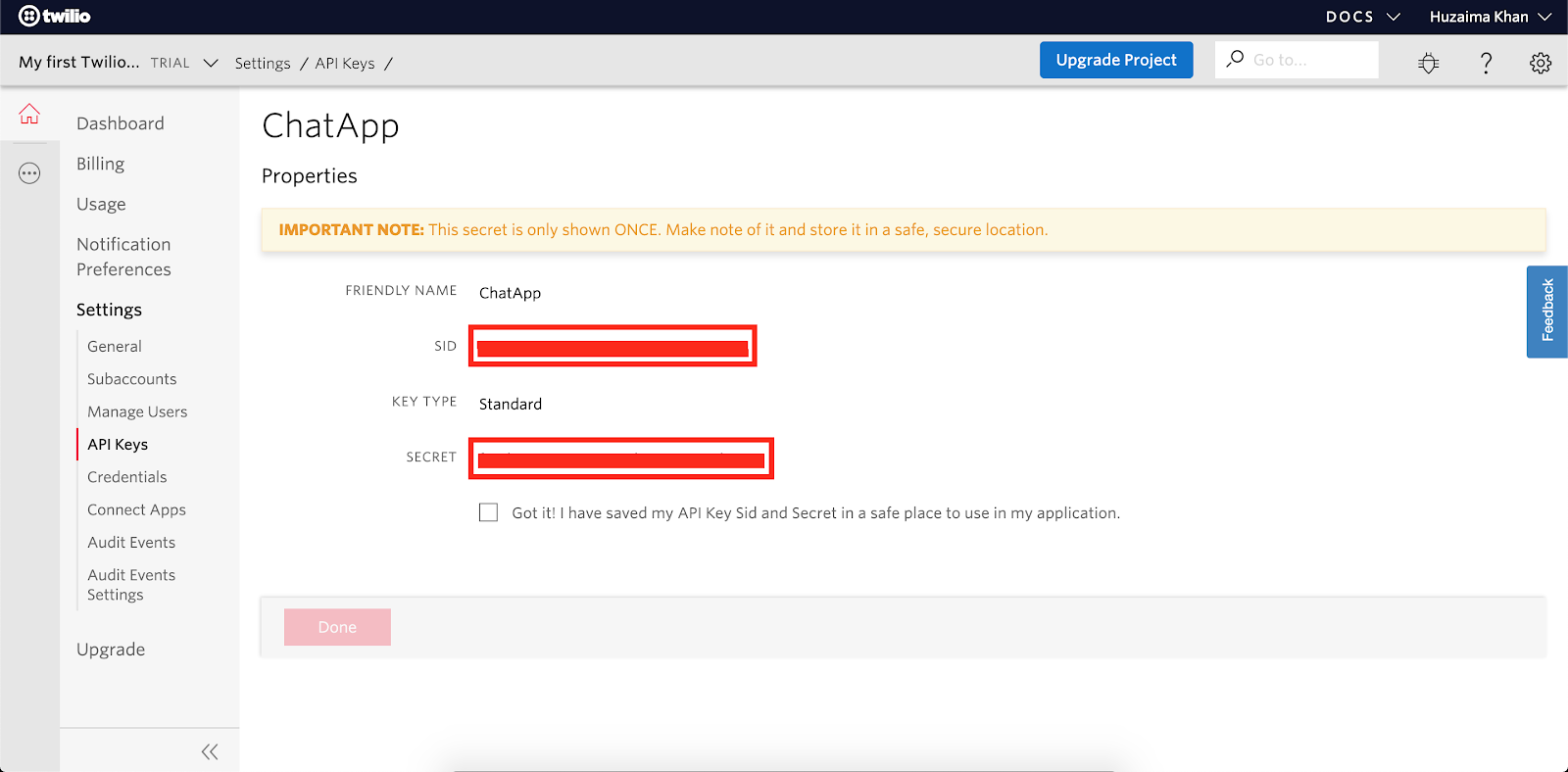Open Credentials settings
The height and width of the screenshot is (772, 1568).
click(127, 477)
